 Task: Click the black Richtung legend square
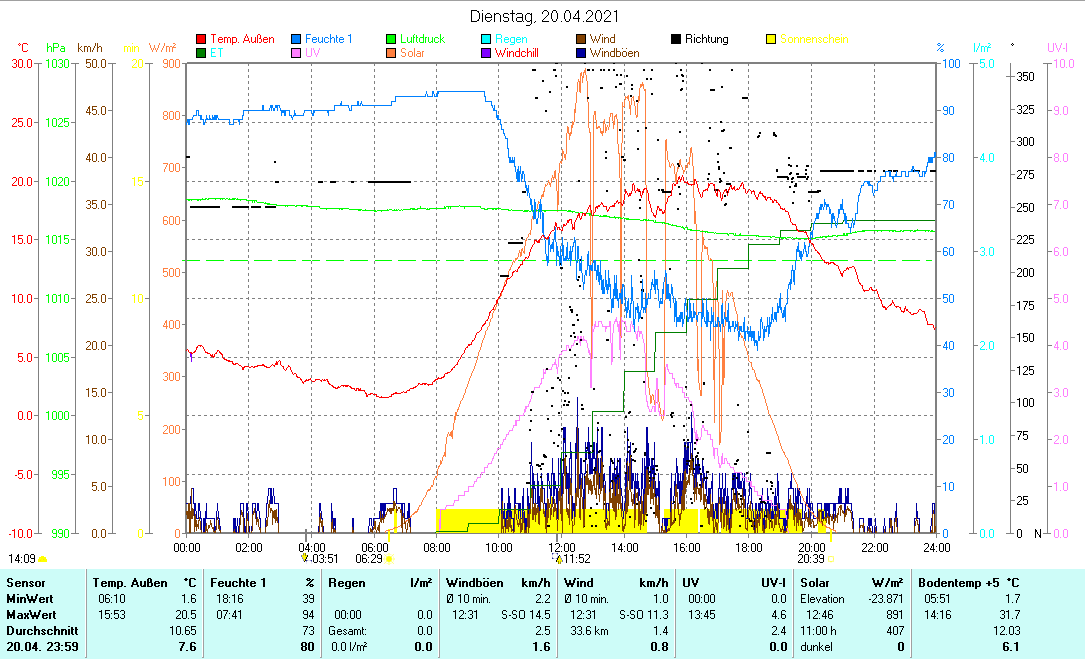(676, 40)
